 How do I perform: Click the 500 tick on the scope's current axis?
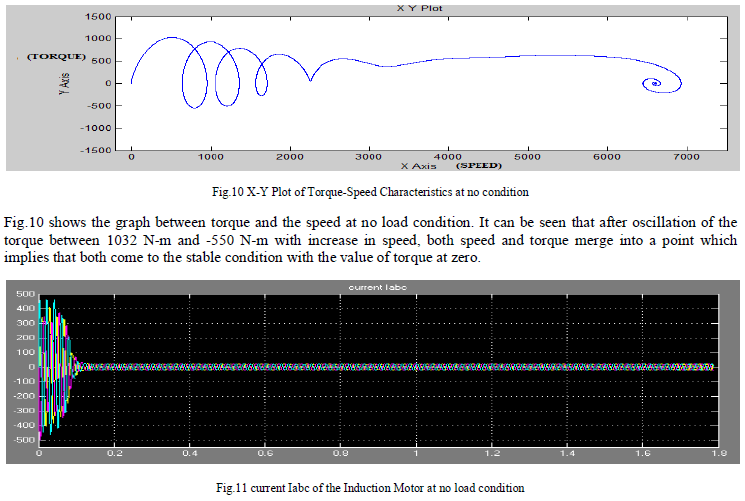click(22, 295)
